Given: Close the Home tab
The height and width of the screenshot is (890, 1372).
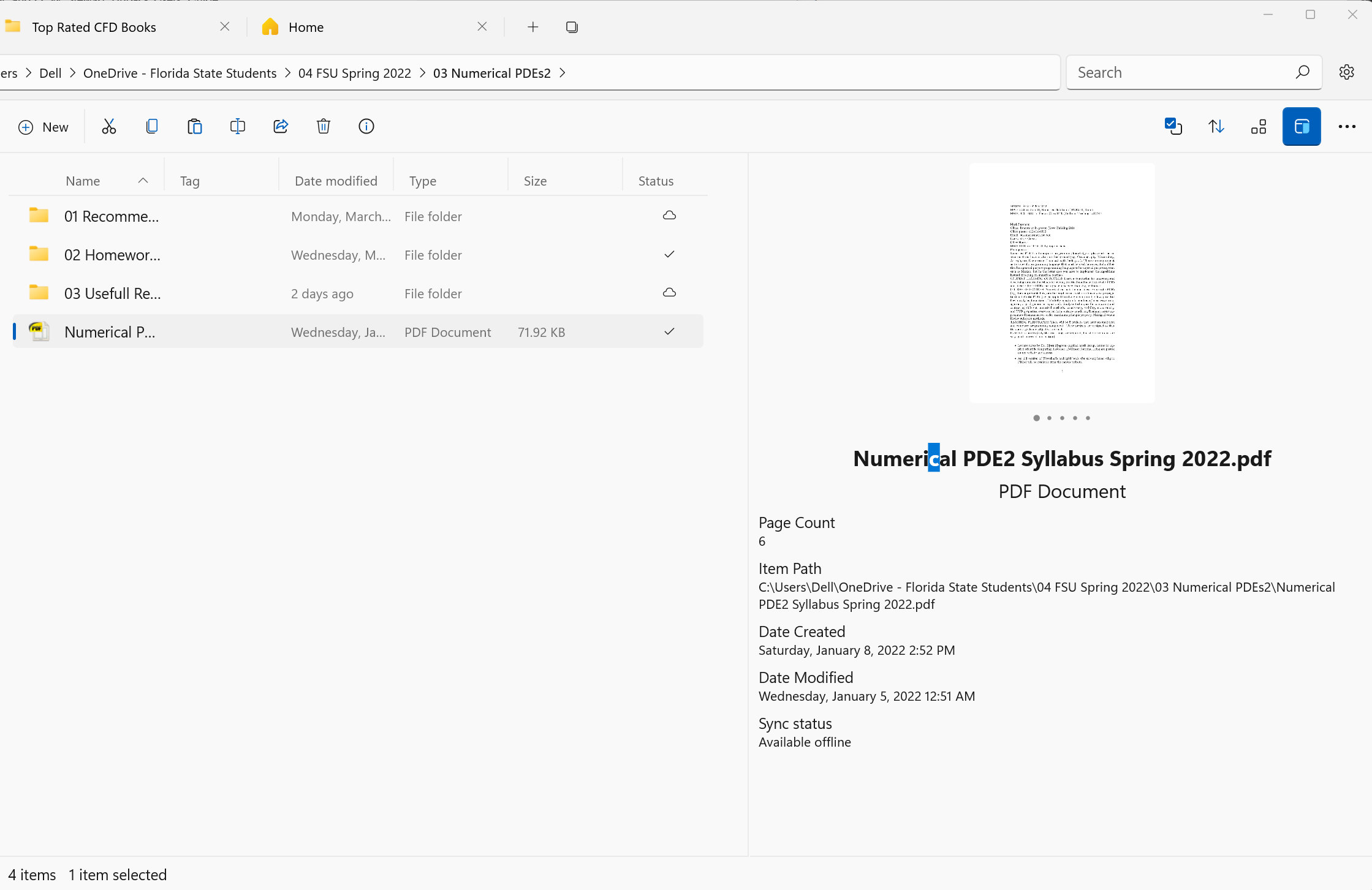Looking at the screenshot, I should (482, 26).
